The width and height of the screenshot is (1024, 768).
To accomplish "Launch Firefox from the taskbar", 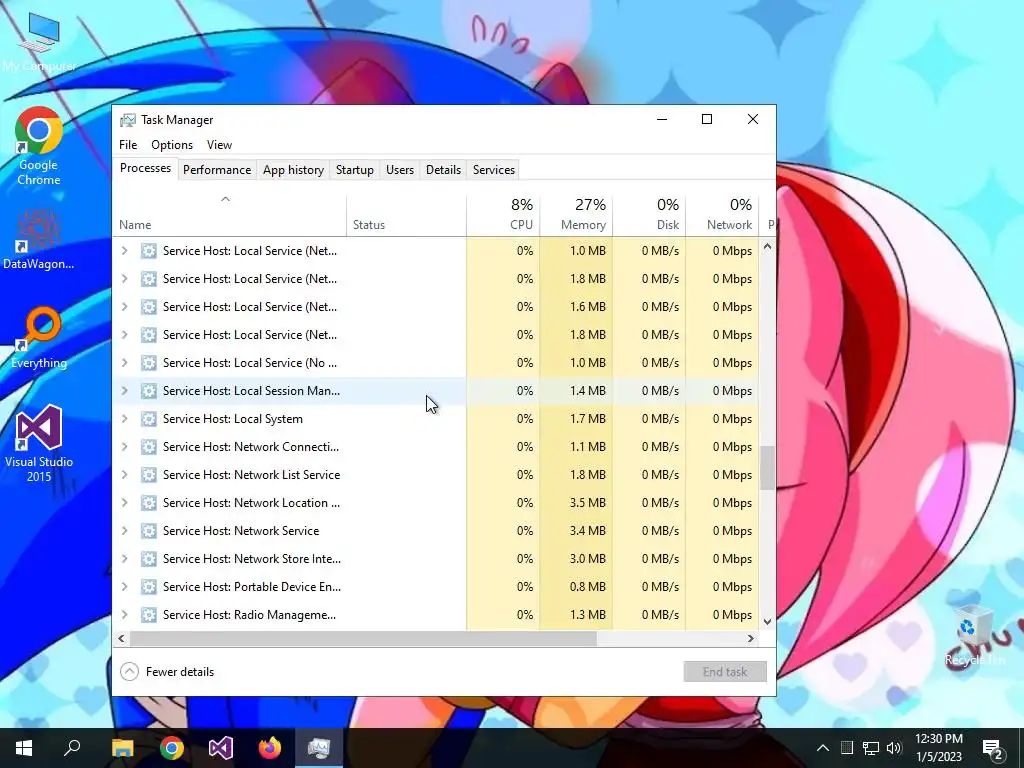I will 269,748.
